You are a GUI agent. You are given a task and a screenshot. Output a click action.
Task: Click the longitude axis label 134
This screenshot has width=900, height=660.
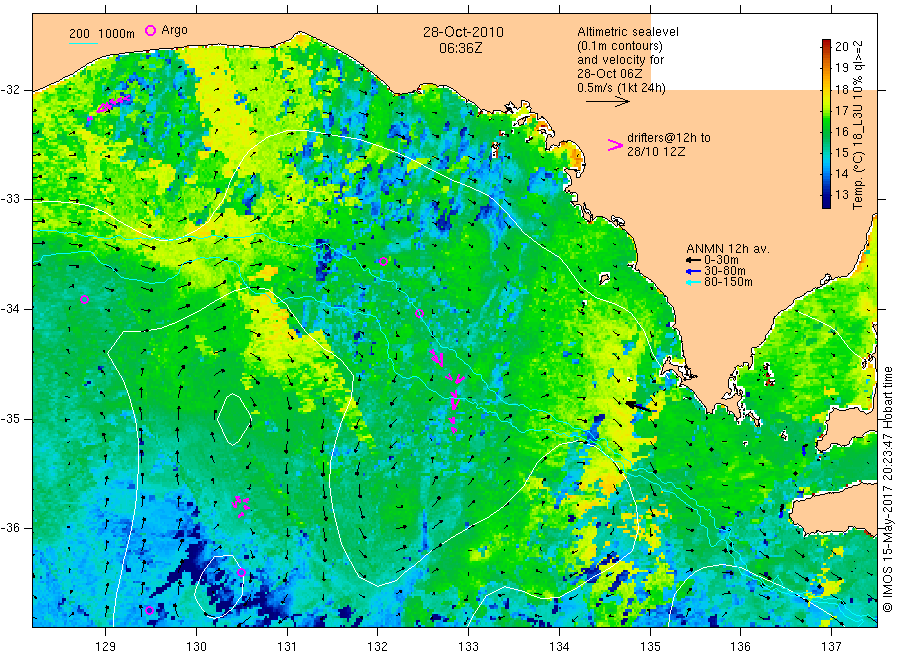tap(559, 647)
